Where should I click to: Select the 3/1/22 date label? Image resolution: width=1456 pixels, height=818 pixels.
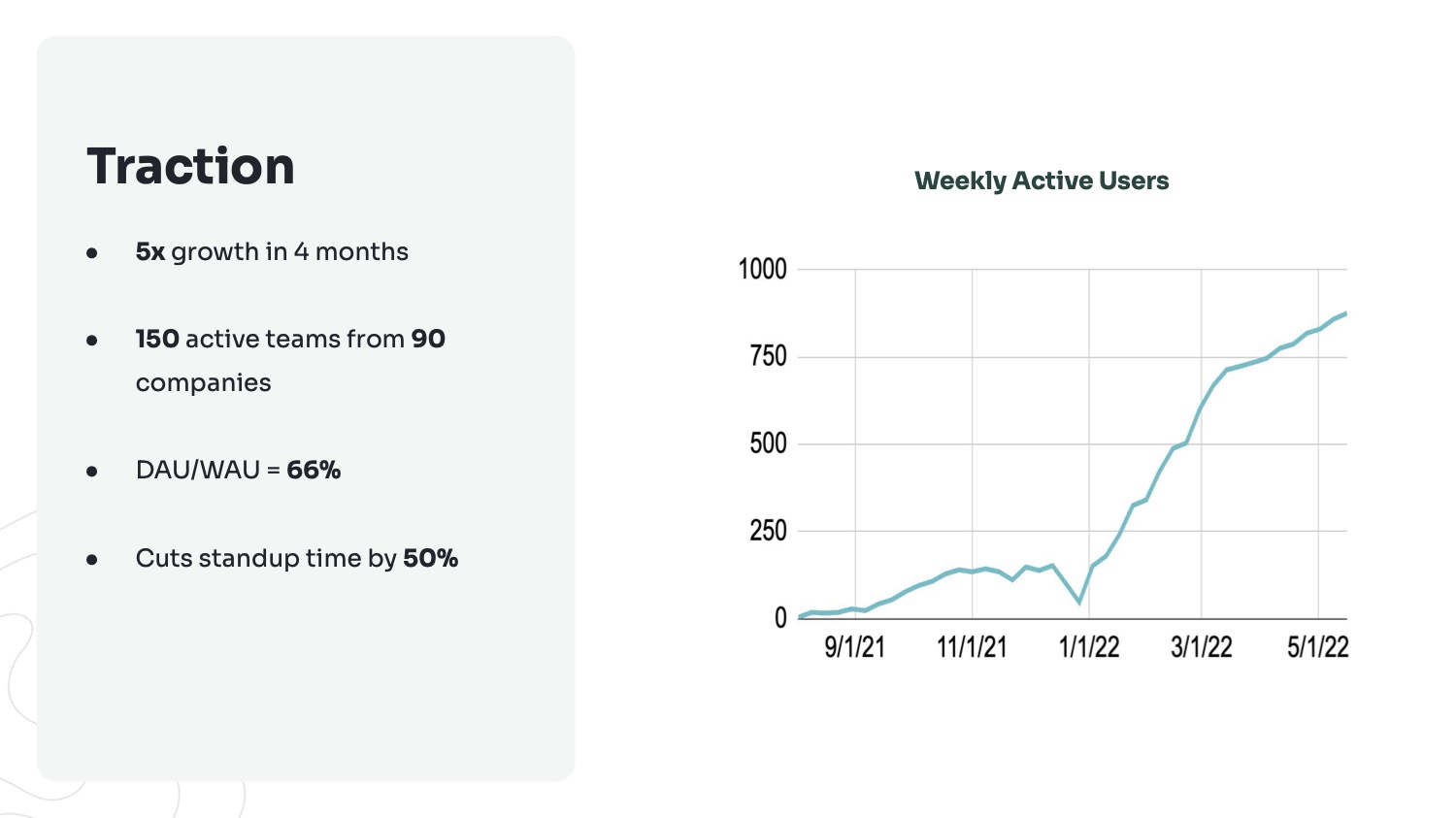click(x=1202, y=647)
